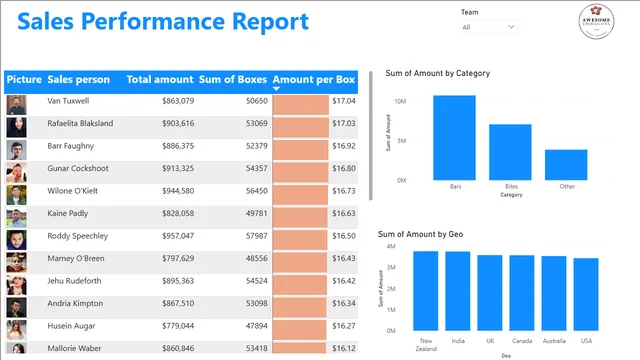Select the name Mallorie Waber
Image resolution: width=640 pixels, height=360 pixels.
(74, 348)
